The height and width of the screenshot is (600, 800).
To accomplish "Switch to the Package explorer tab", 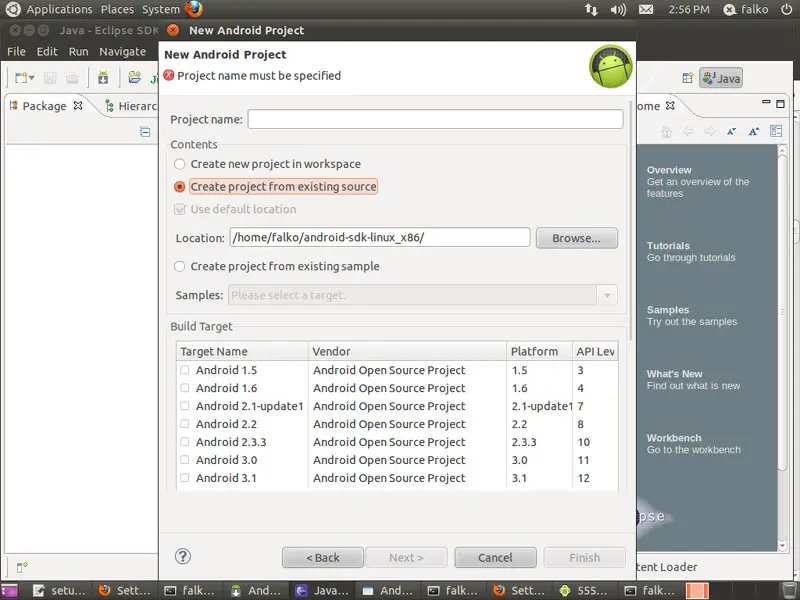I will point(44,106).
